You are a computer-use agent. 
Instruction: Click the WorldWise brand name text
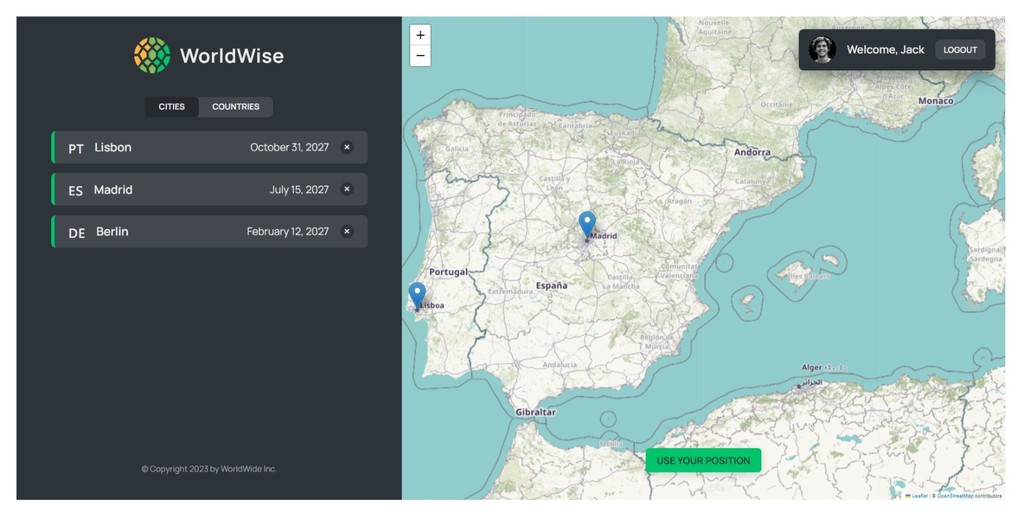click(232, 56)
